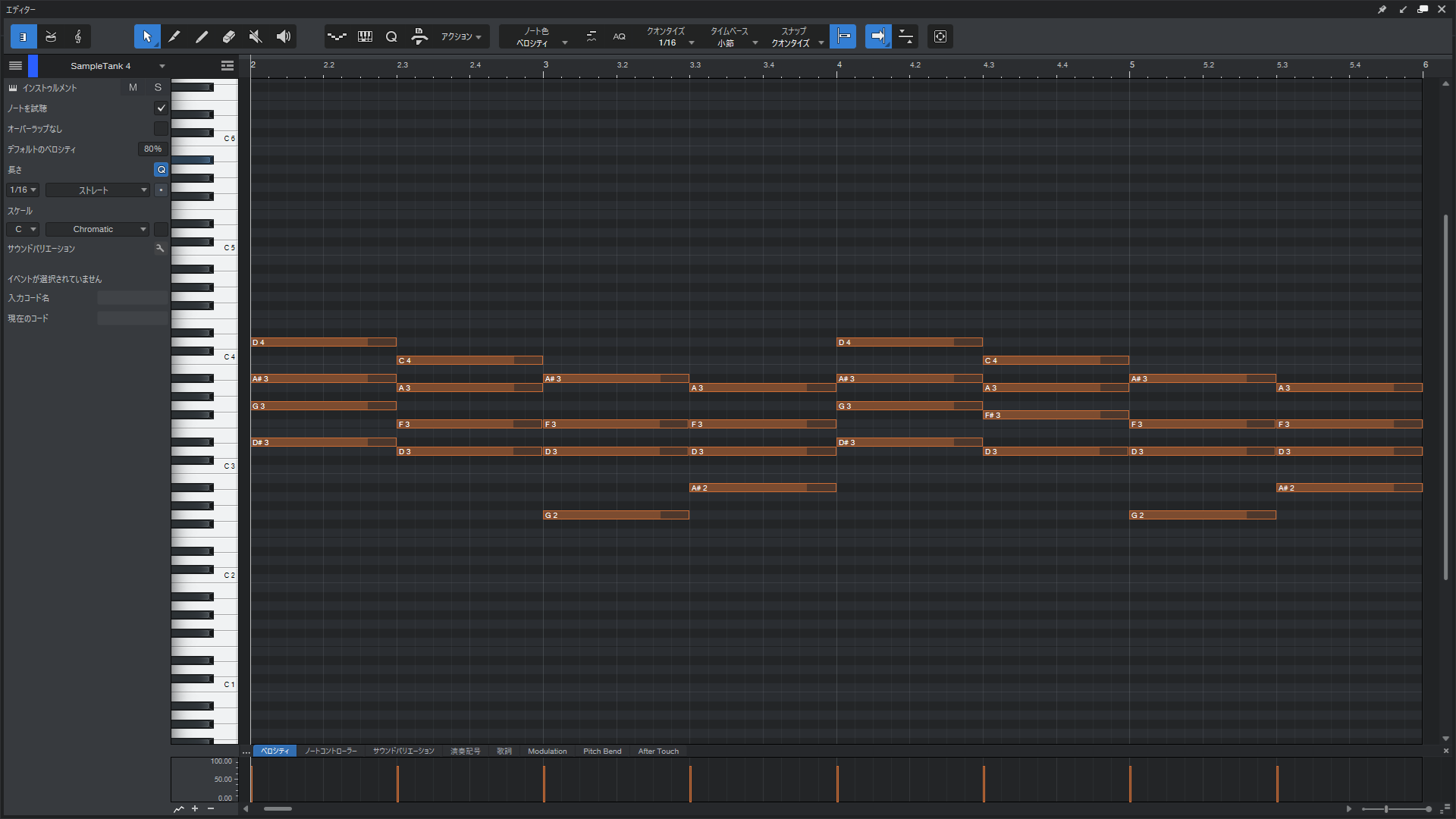Select the Draw (pencil) tool
Screen dimensions: 1456x819
pyautogui.click(x=174, y=36)
